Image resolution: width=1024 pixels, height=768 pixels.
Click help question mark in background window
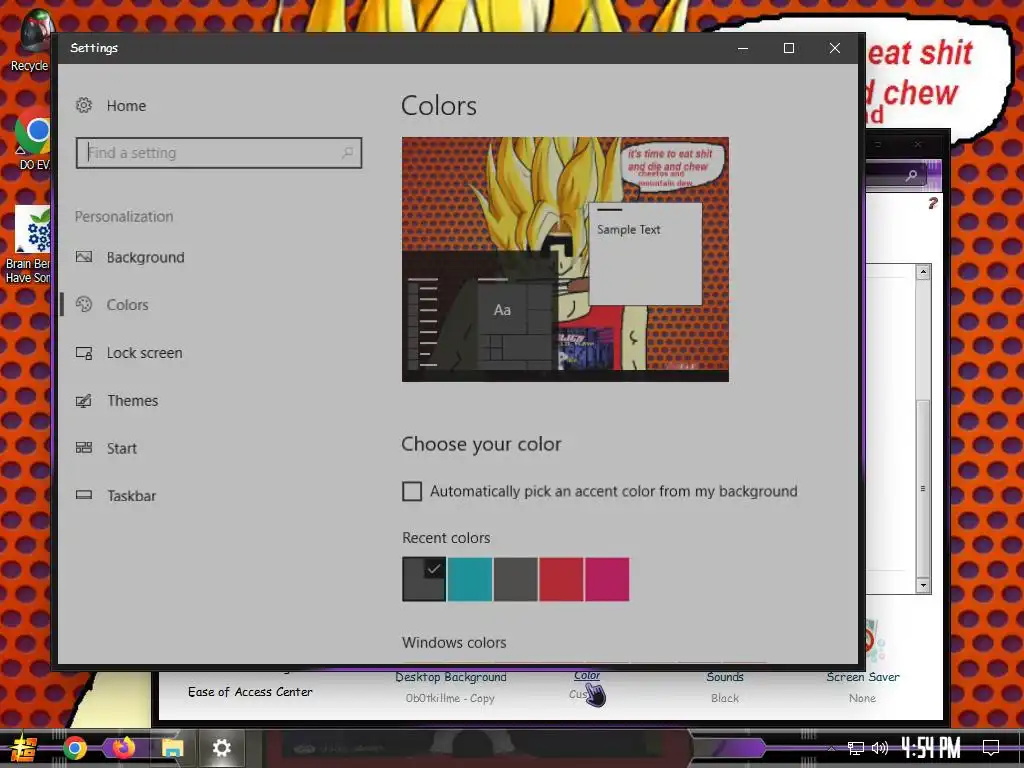tap(933, 203)
